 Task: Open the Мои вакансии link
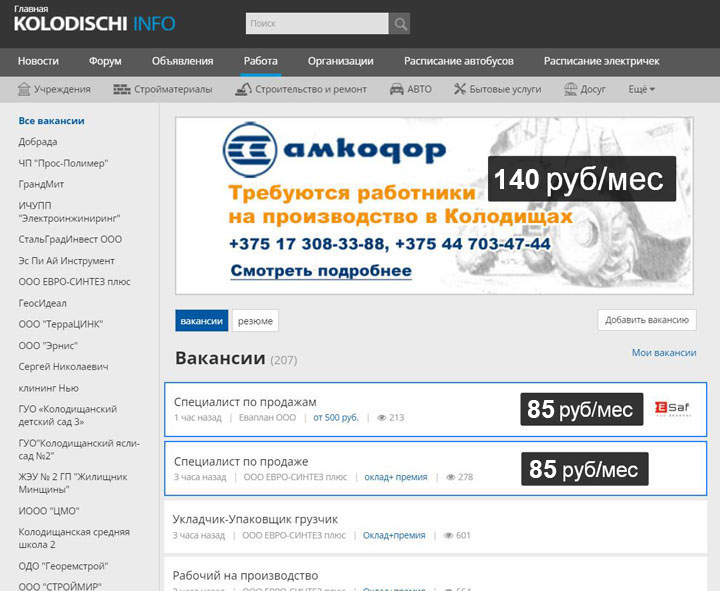point(664,353)
